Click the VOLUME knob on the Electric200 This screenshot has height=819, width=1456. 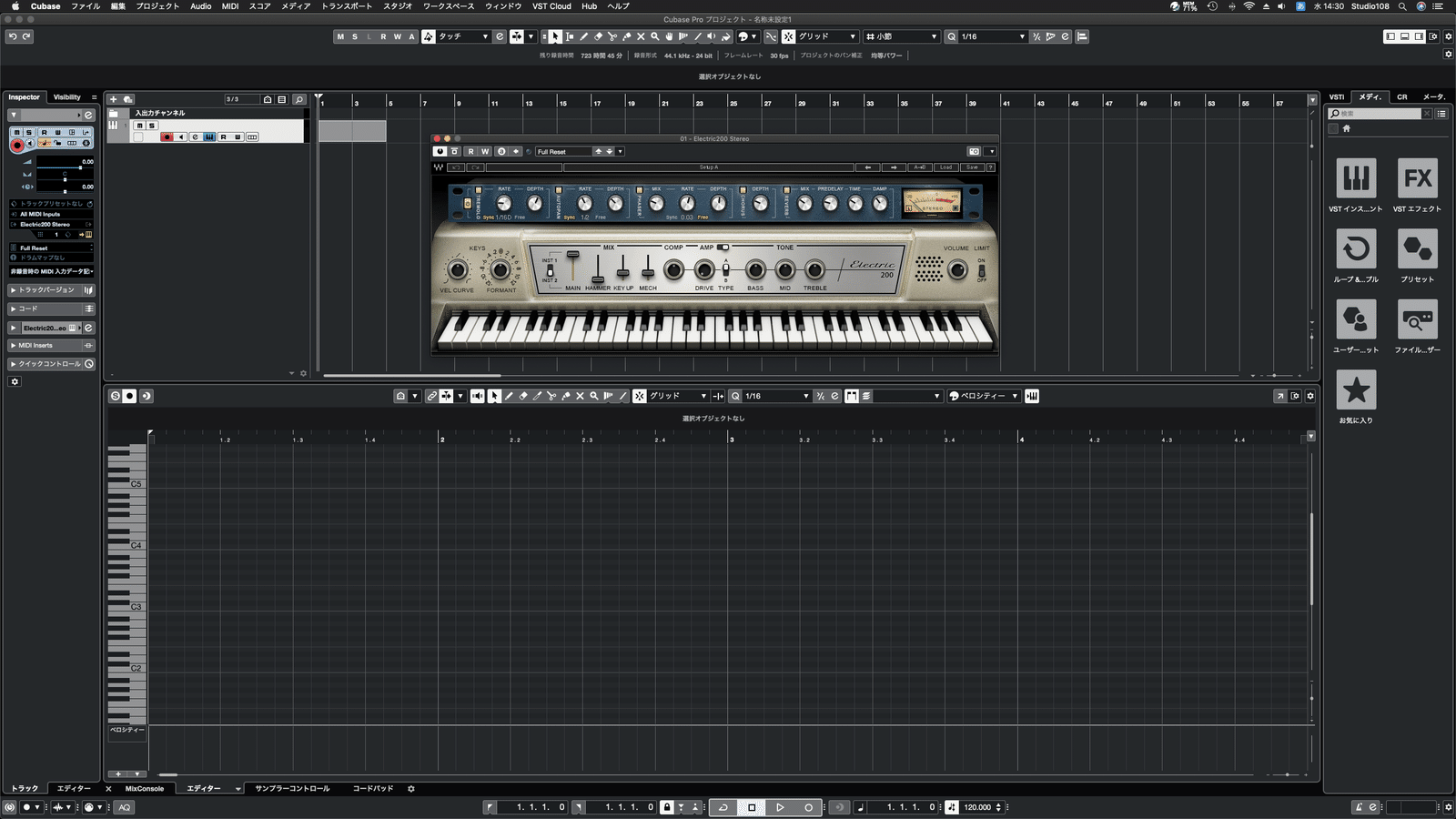957,269
